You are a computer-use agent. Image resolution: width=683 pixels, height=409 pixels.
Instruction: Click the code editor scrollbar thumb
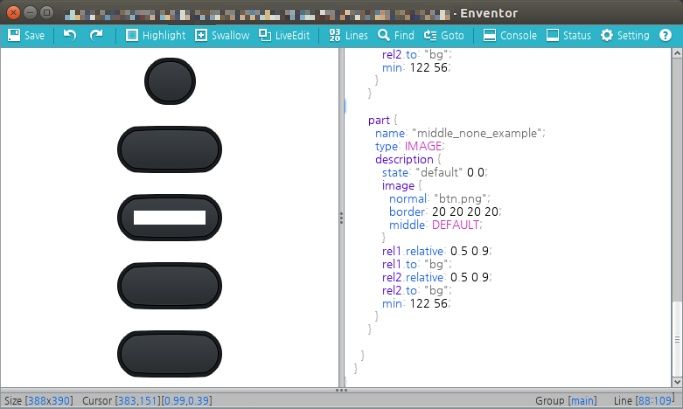click(x=677, y=338)
